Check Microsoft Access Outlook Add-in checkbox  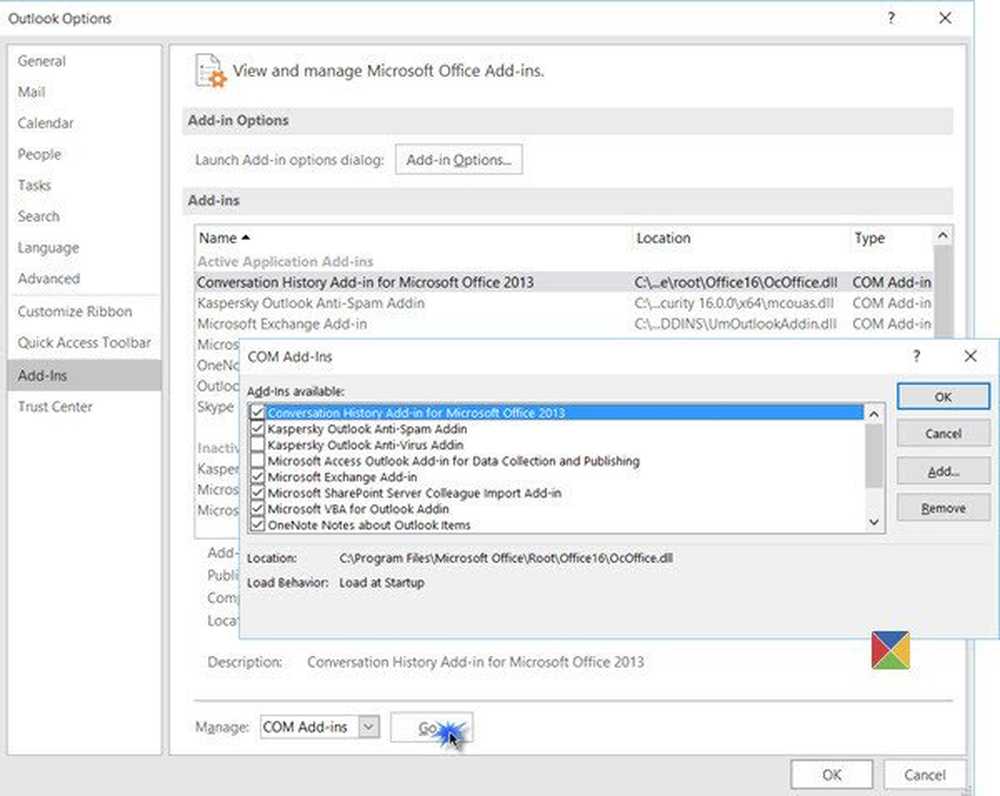(258, 461)
